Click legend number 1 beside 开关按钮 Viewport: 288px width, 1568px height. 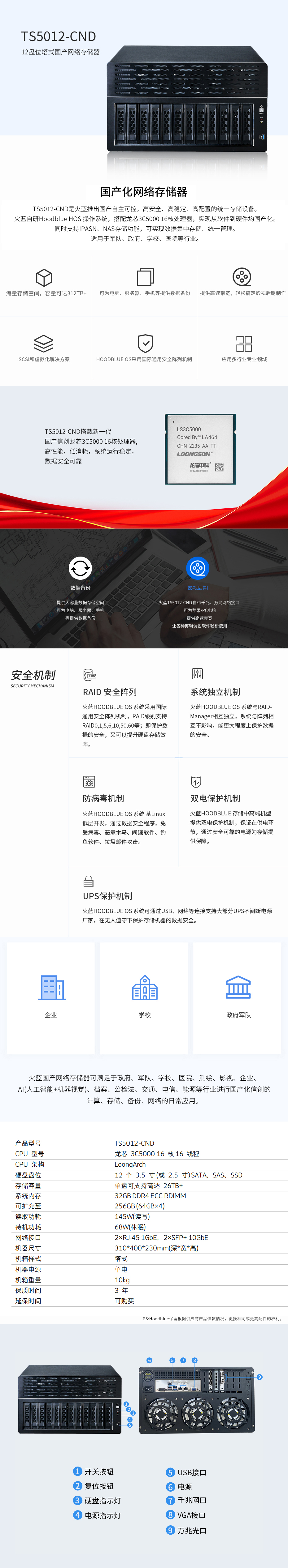coord(77,1471)
